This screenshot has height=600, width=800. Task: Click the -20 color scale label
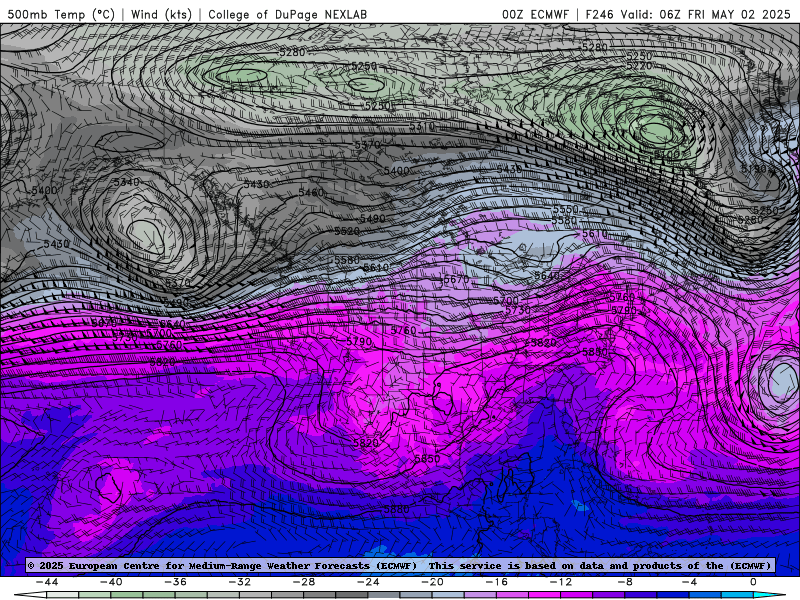(x=432, y=582)
